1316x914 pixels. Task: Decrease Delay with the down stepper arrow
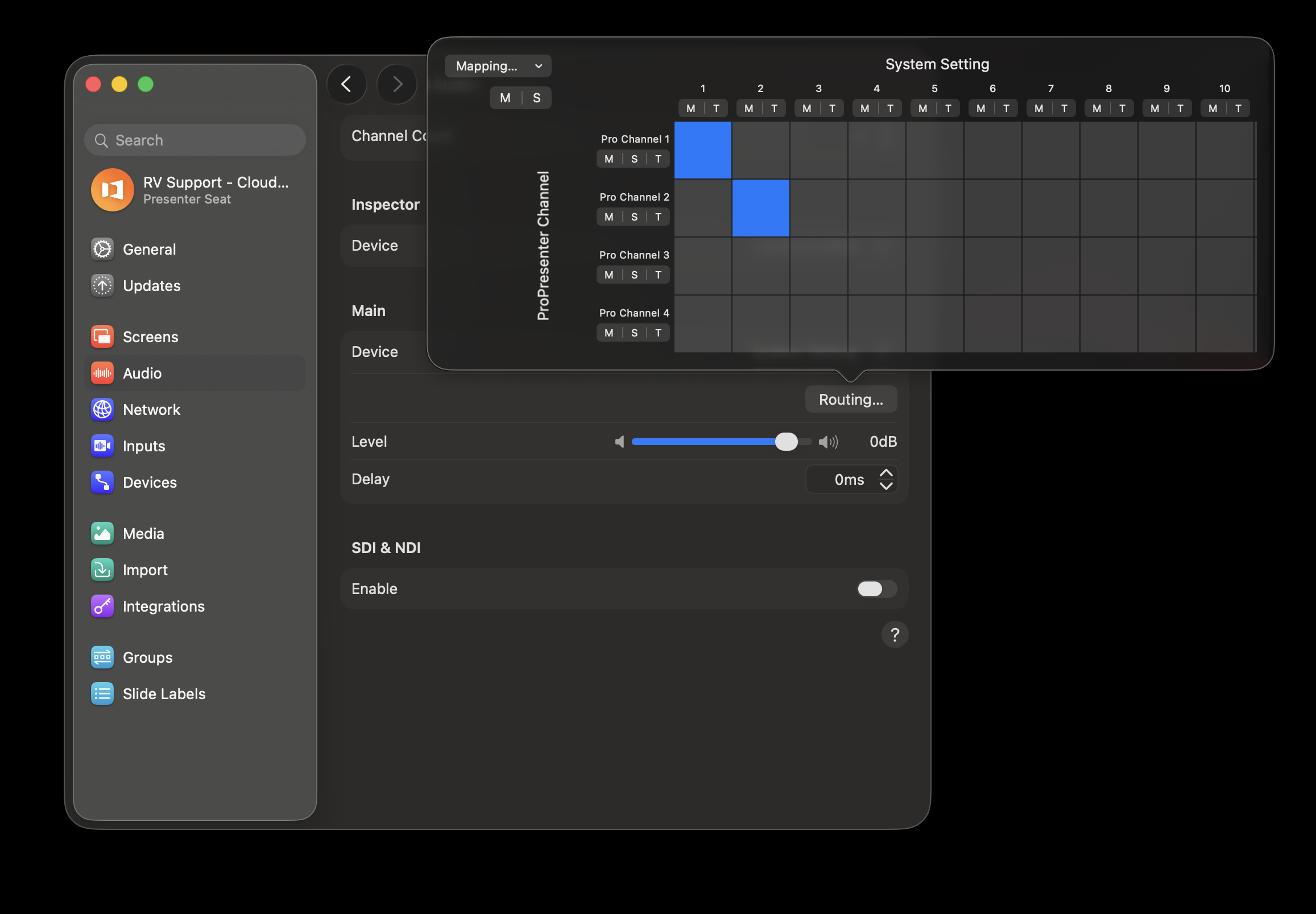pyautogui.click(x=885, y=486)
